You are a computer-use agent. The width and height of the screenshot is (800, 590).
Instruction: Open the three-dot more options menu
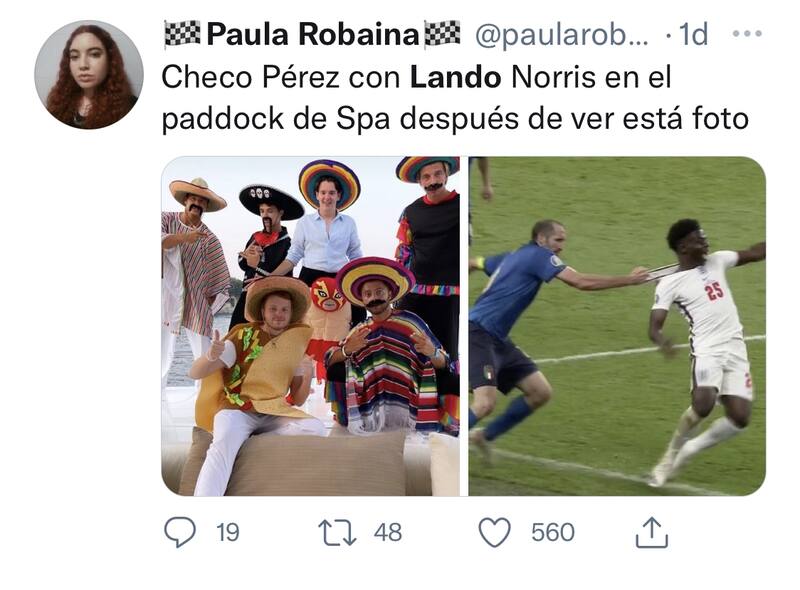click(x=747, y=34)
